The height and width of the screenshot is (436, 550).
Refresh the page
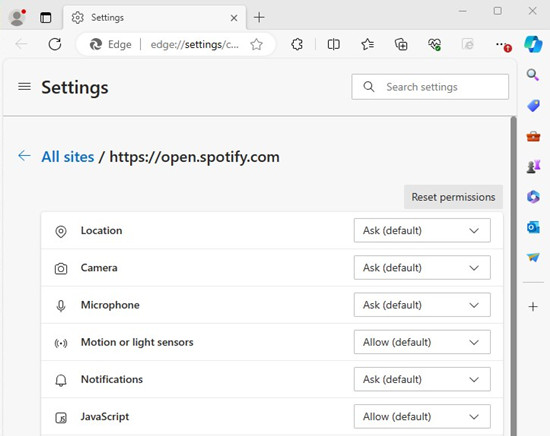coord(55,44)
